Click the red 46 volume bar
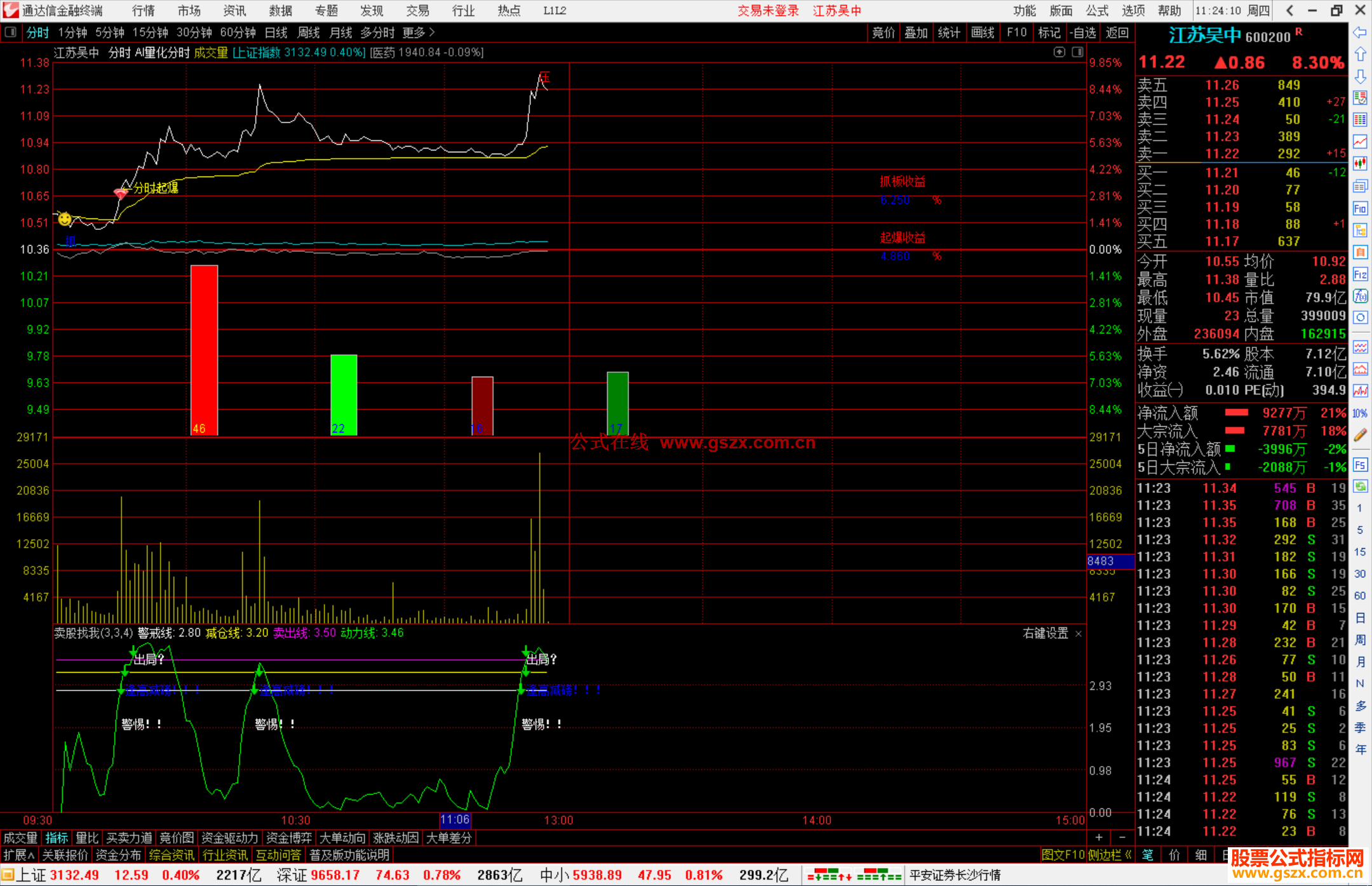 pos(204,349)
